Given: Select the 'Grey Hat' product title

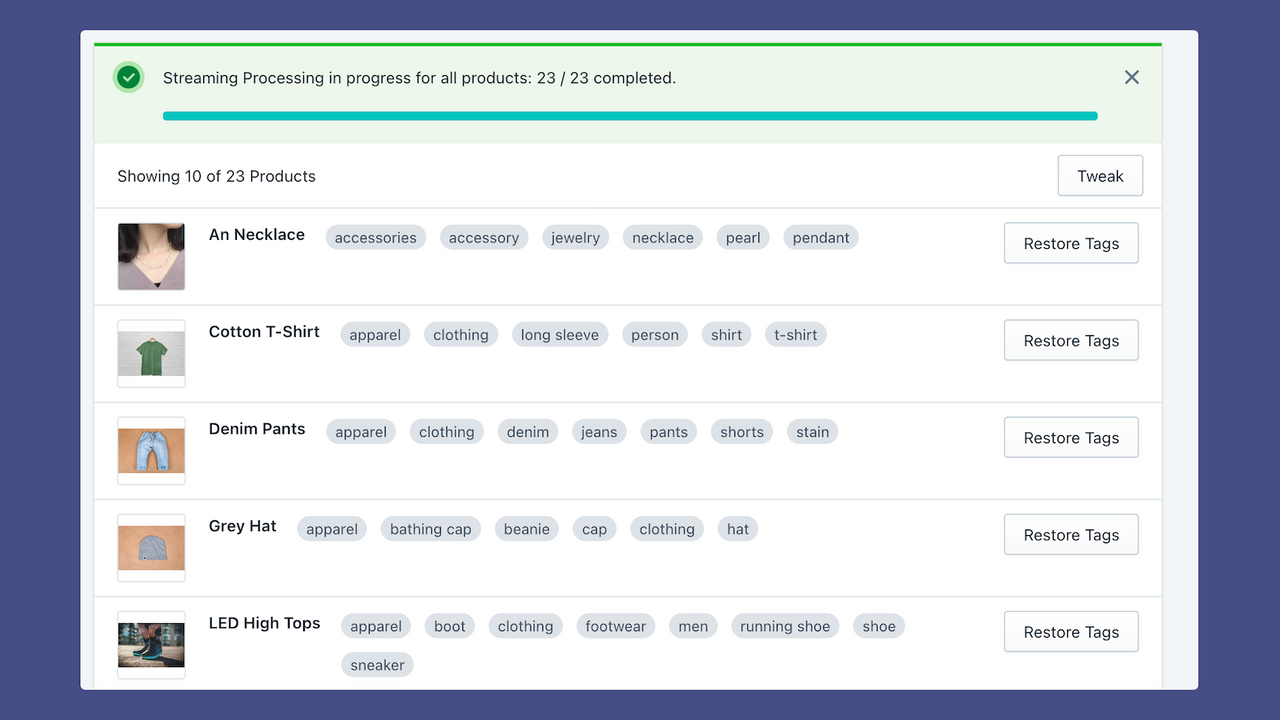Looking at the screenshot, I should coord(243,525).
